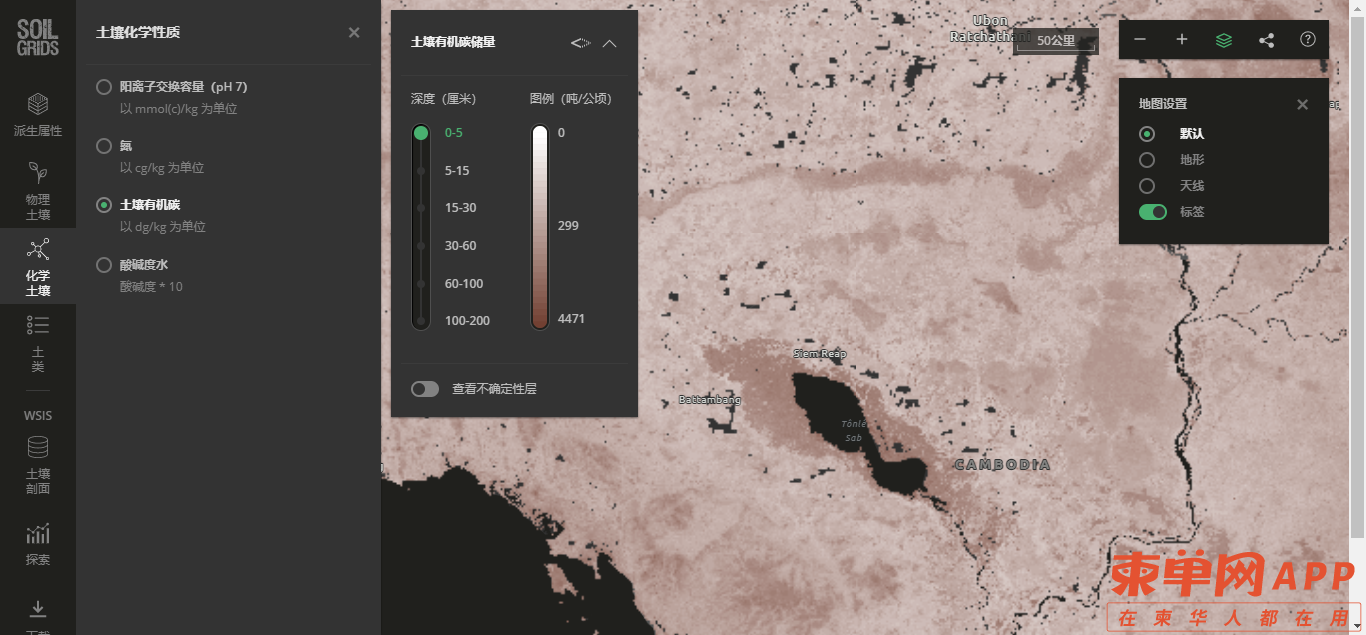Select the 15-30 depth level
The width and height of the screenshot is (1366, 635).
(x=460, y=208)
